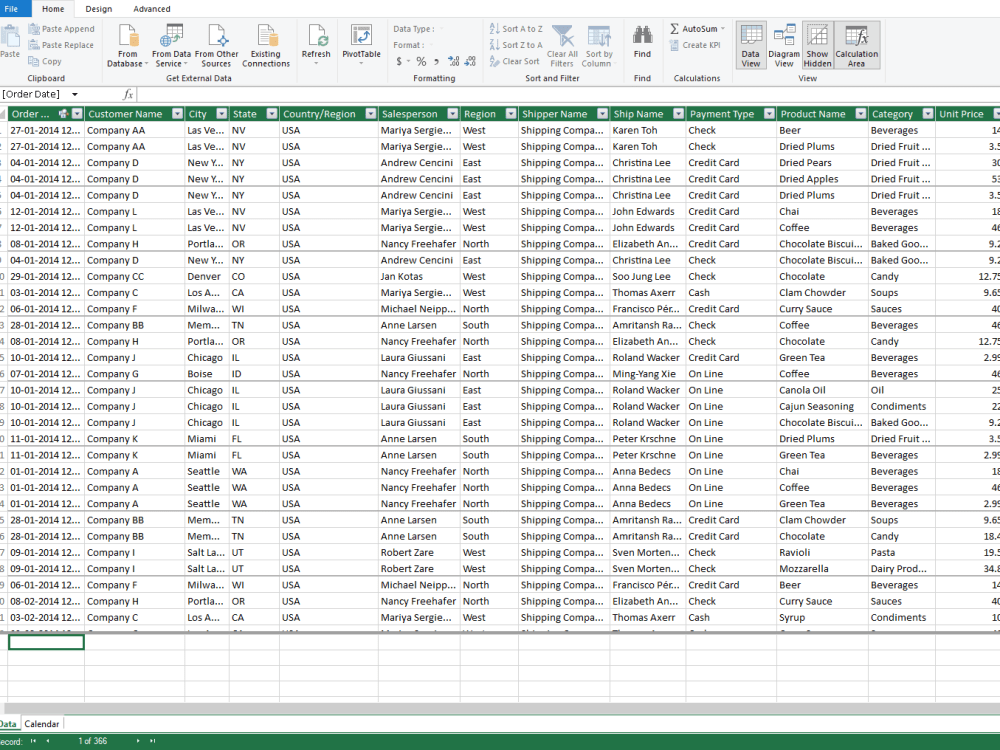This screenshot has width=1000, height=750.
Task: Open Salesperson filter dropdown
Action: 453,114
